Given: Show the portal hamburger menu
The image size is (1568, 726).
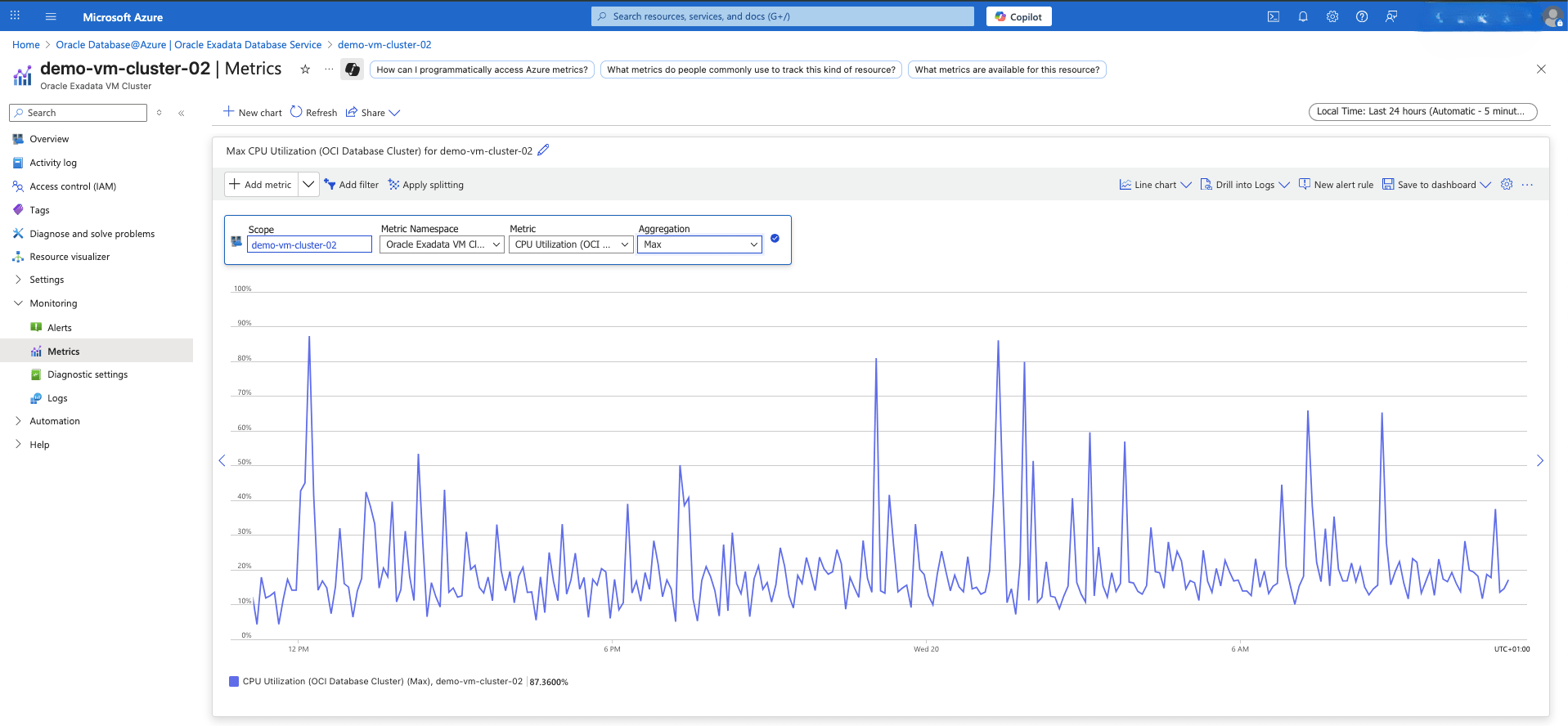Looking at the screenshot, I should click(51, 16).
